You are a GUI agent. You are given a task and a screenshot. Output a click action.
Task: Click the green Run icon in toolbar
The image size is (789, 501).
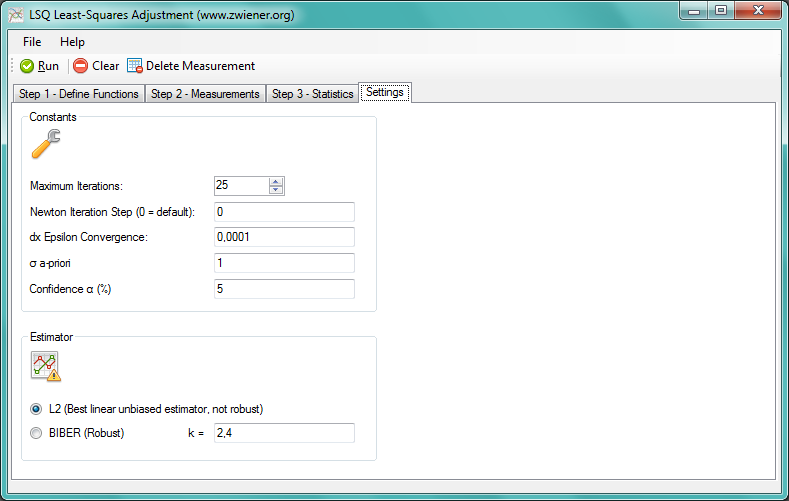27,66
